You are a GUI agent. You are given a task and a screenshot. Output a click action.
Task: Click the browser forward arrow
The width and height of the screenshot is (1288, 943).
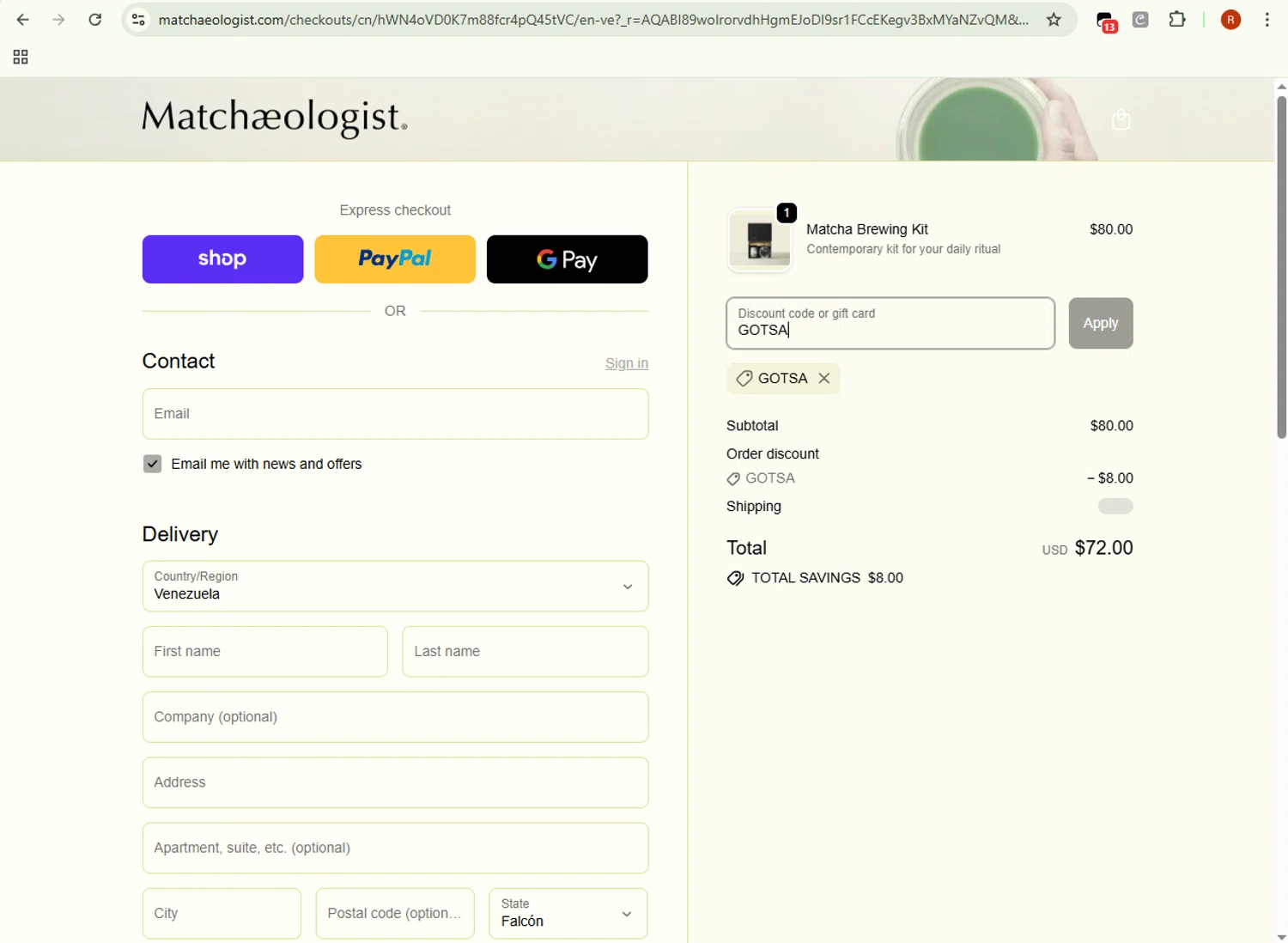58,20
